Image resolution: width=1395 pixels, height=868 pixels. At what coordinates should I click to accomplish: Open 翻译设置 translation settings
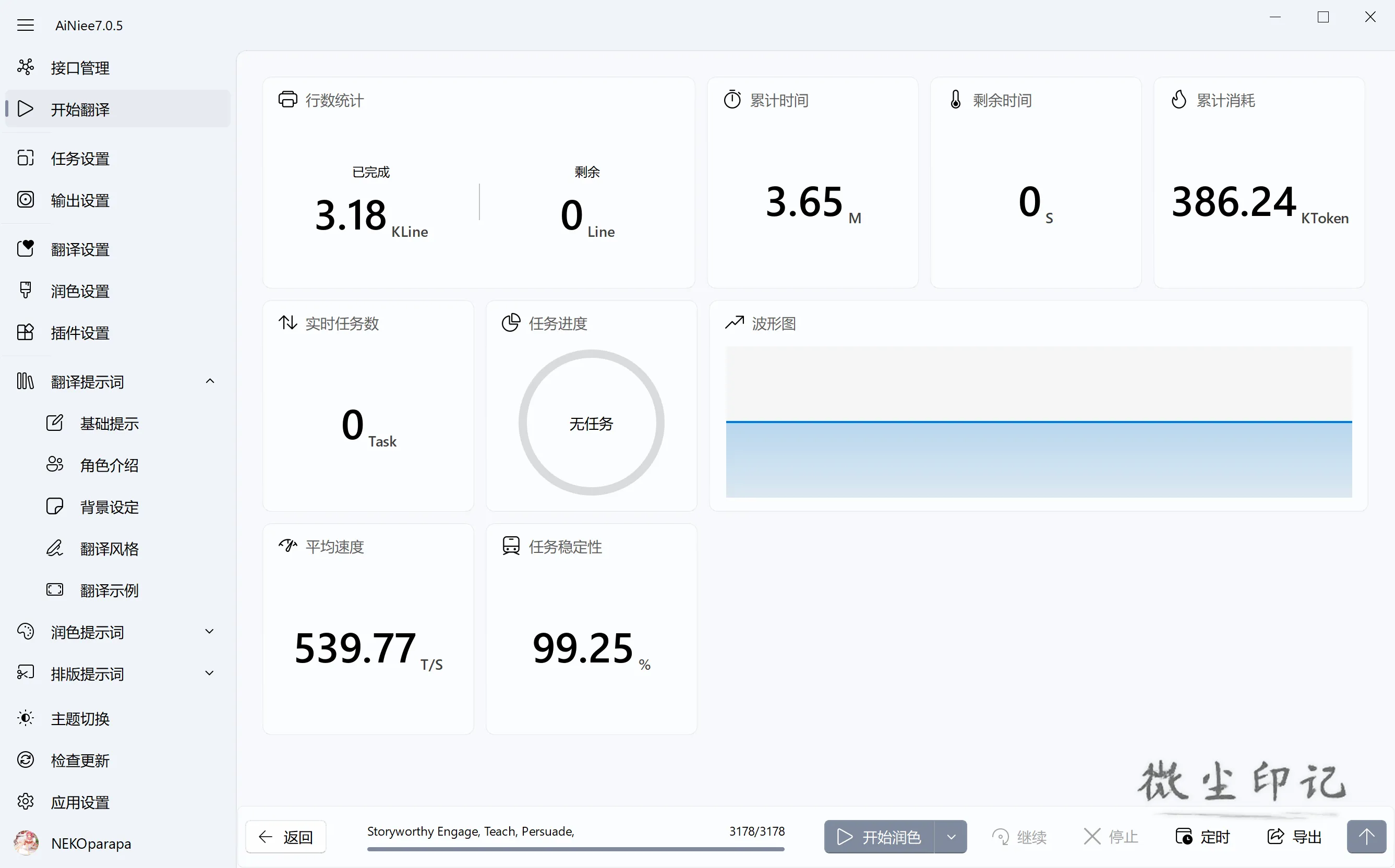click(x=118, y=249)
